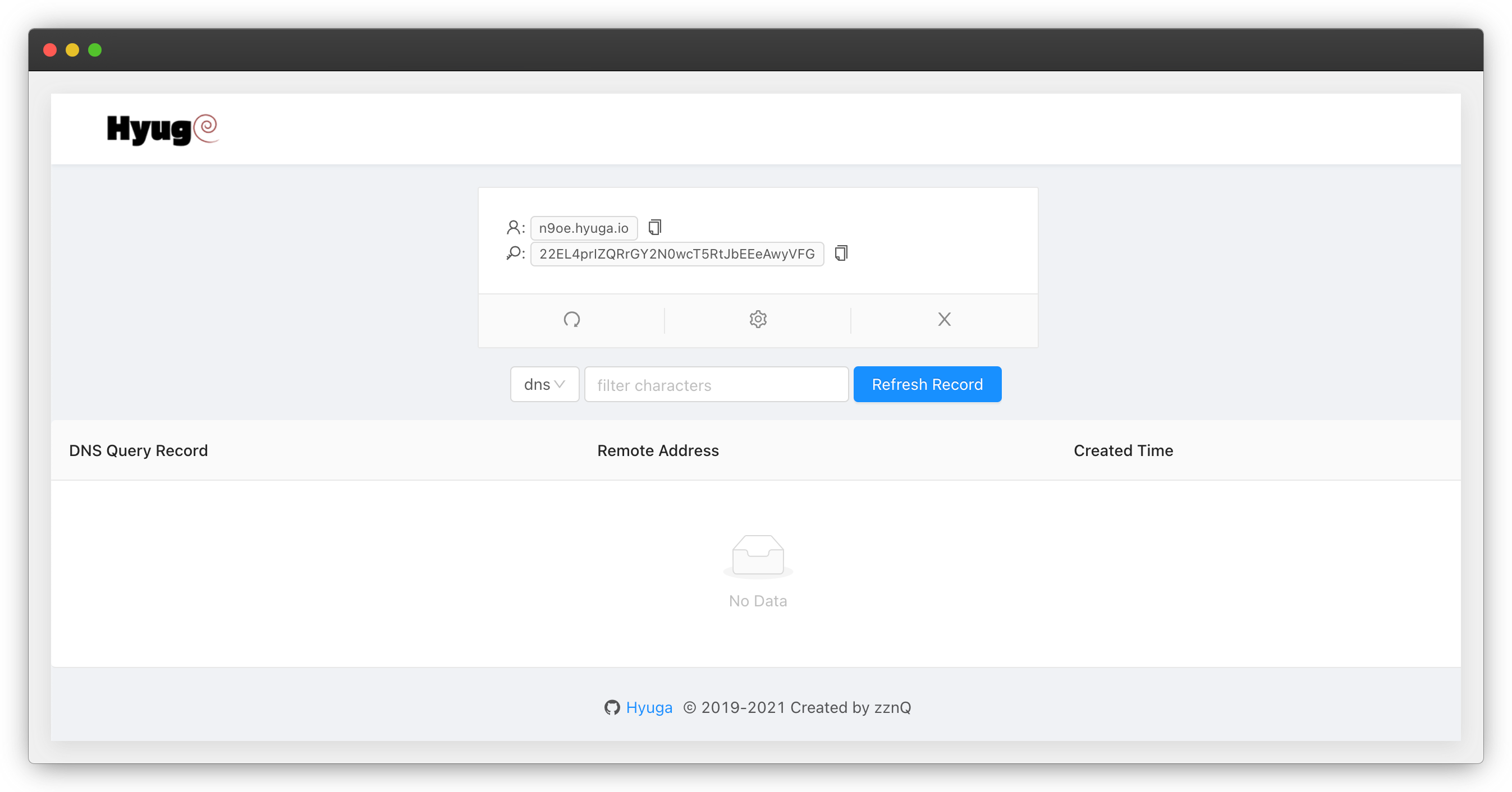Copy the API token string
This screenshot has height=792, width=1512.
(841, 254)
